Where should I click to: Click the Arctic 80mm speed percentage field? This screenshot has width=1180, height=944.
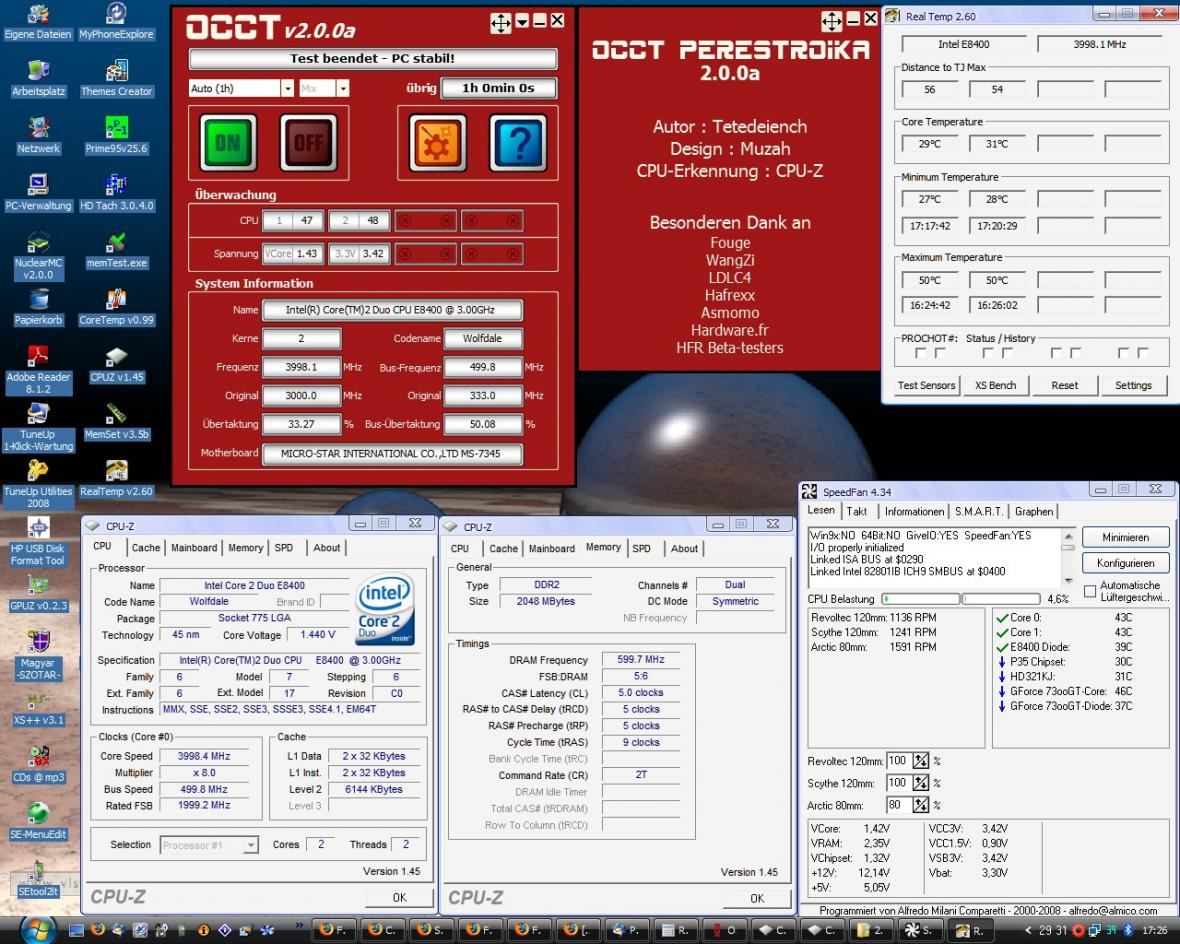coord(898,805)
